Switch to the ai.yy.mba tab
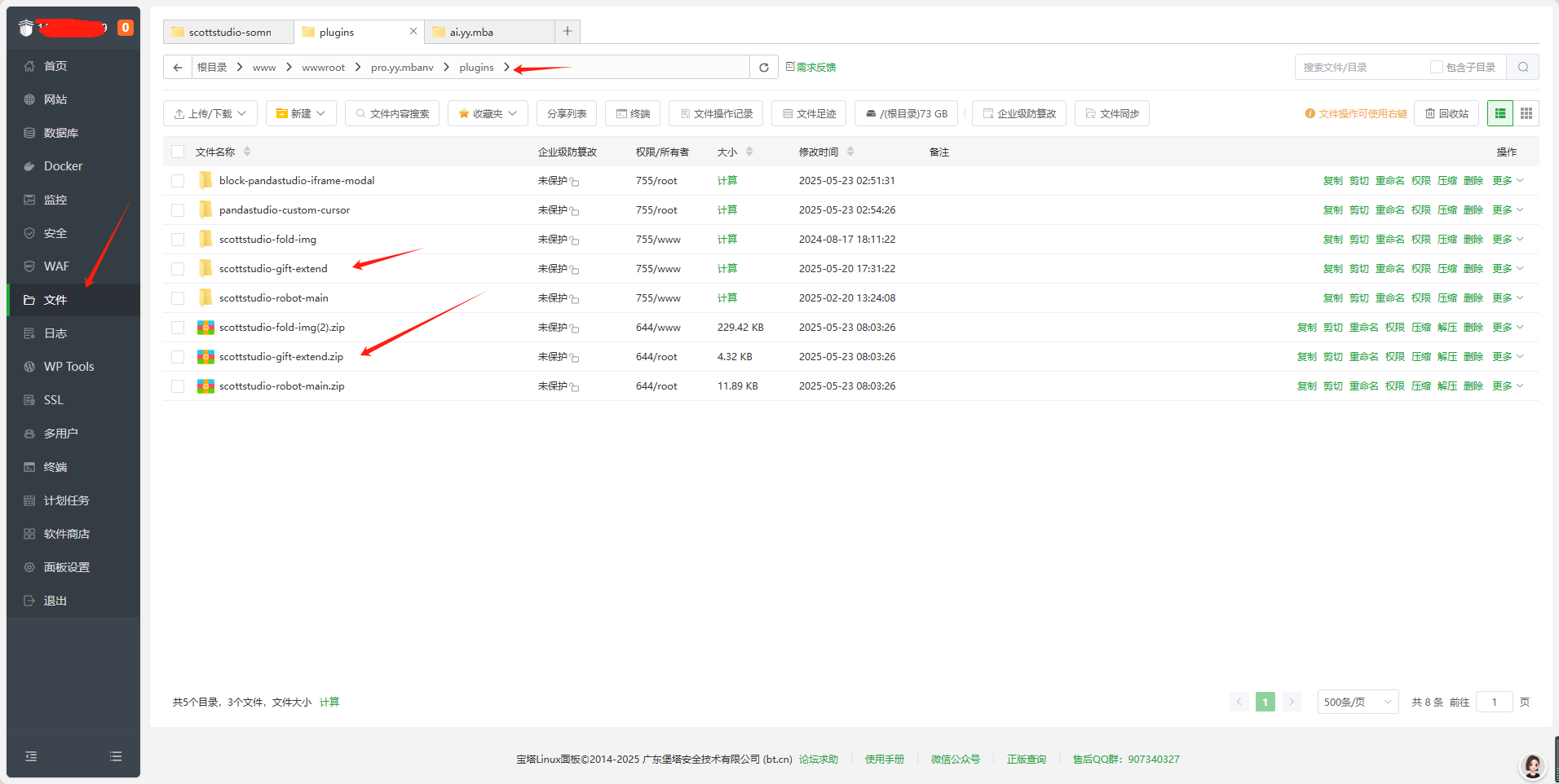1559x784 pixels. tap(471, 33)
